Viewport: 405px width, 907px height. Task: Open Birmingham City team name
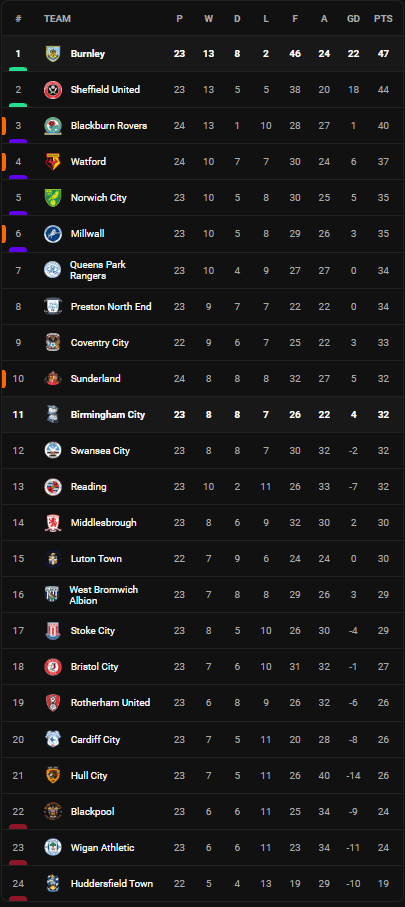tap(108, 414)
